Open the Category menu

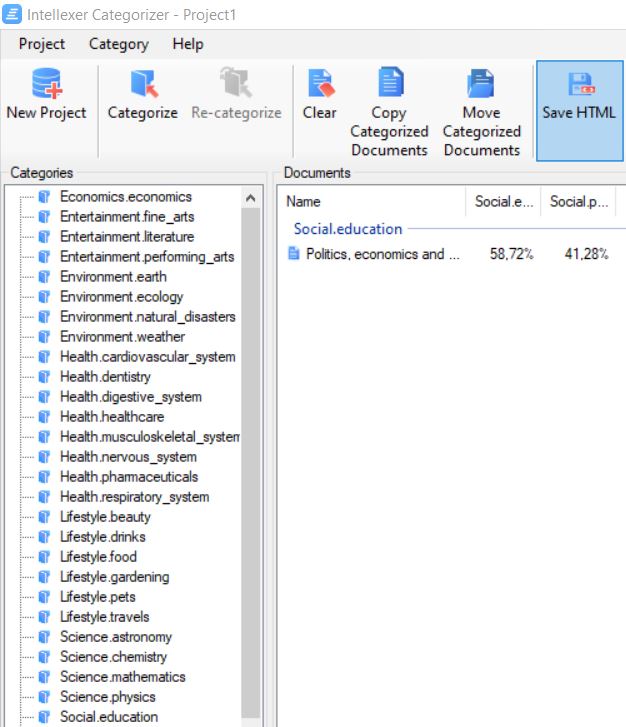point(119,44)
